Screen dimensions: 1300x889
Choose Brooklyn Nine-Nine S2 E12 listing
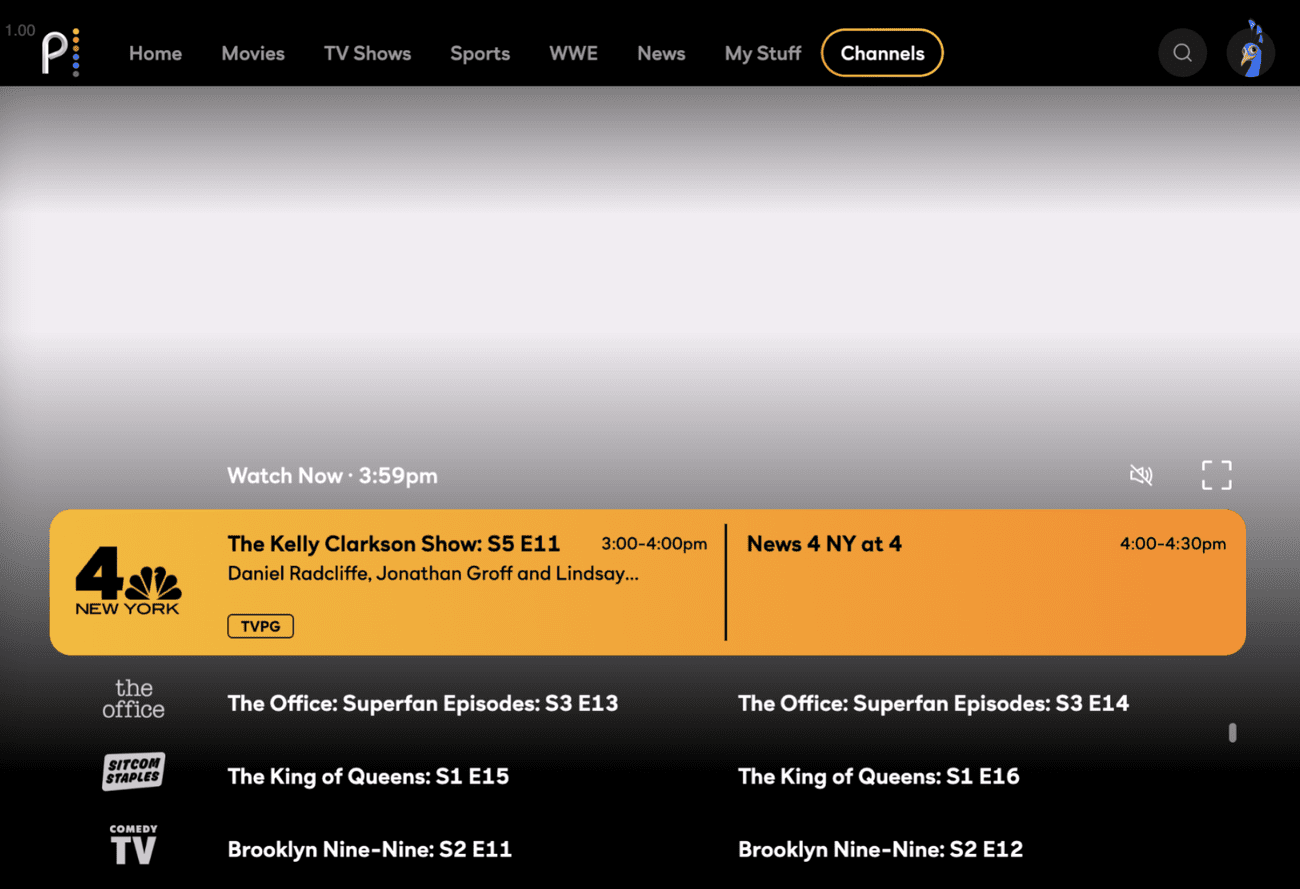[880, 849]
